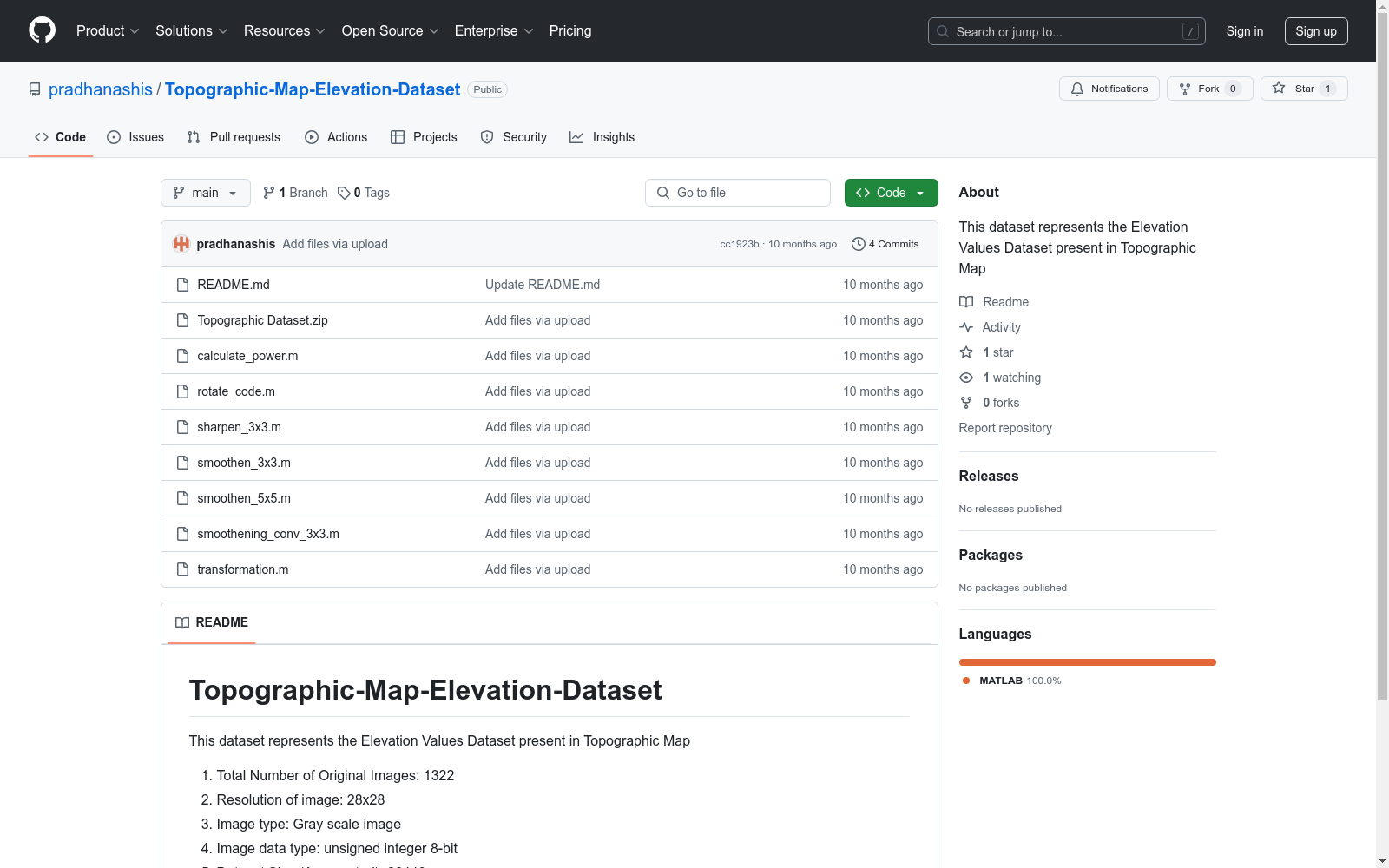Click the Sign up button
1389x868 pixels.
pos(1316,31)
